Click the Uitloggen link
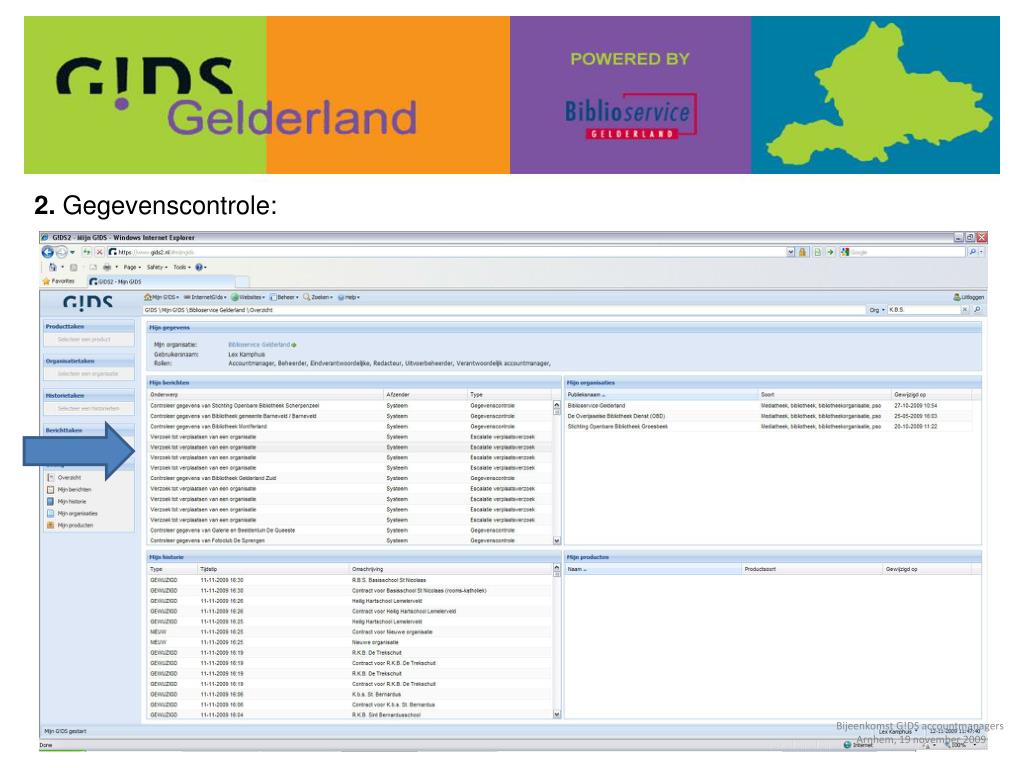The width and height of the screenshot is (1024, 768). 968,297
